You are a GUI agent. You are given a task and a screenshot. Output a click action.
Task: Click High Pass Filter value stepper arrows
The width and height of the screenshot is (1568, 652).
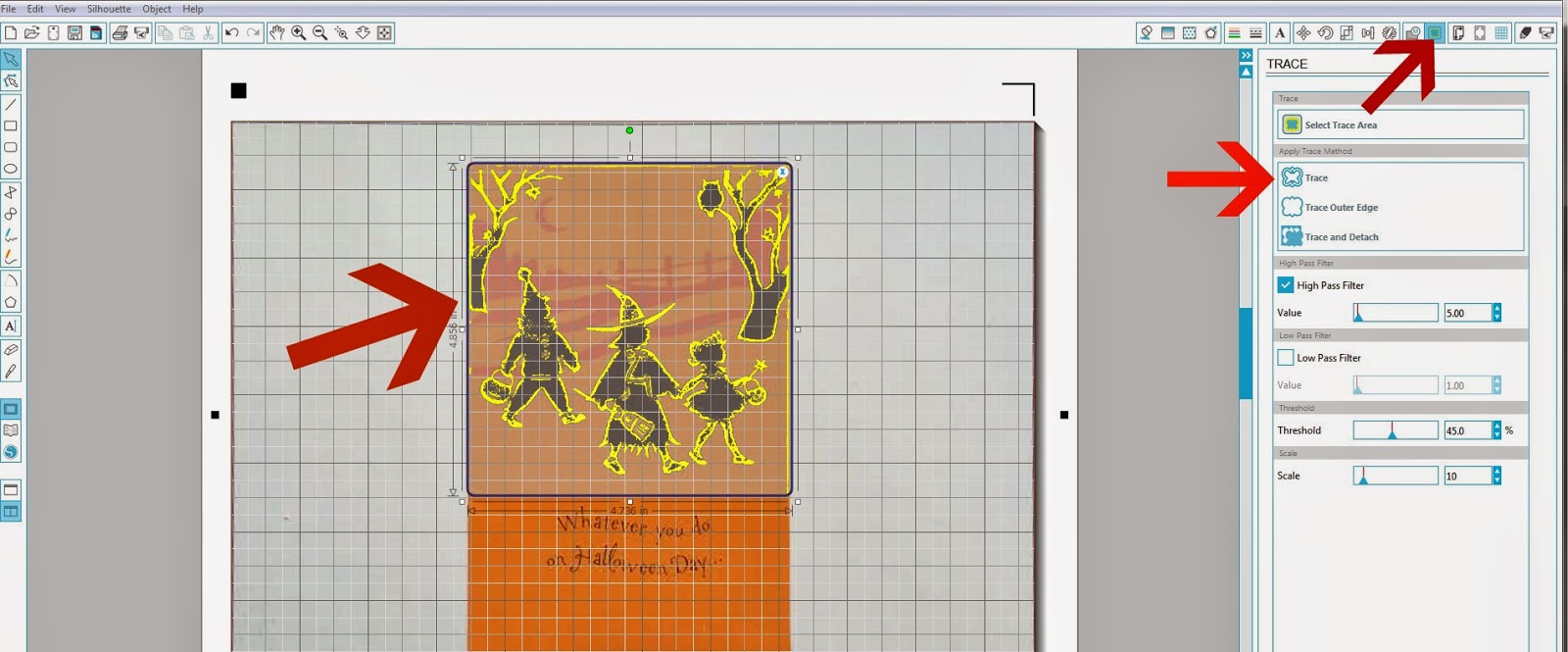click(x=1496, y=313)
